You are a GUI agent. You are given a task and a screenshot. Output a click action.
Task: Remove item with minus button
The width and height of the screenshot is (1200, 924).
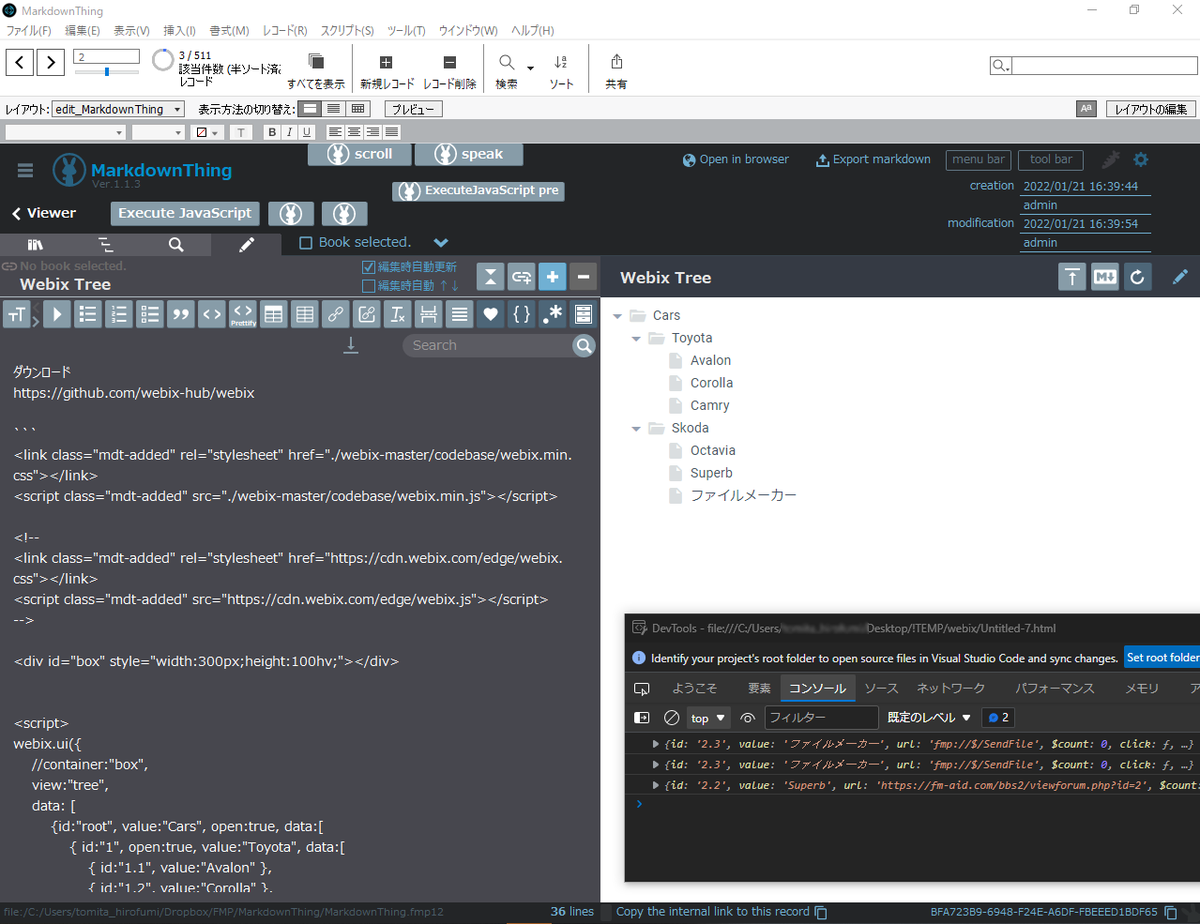pos(583,276)
